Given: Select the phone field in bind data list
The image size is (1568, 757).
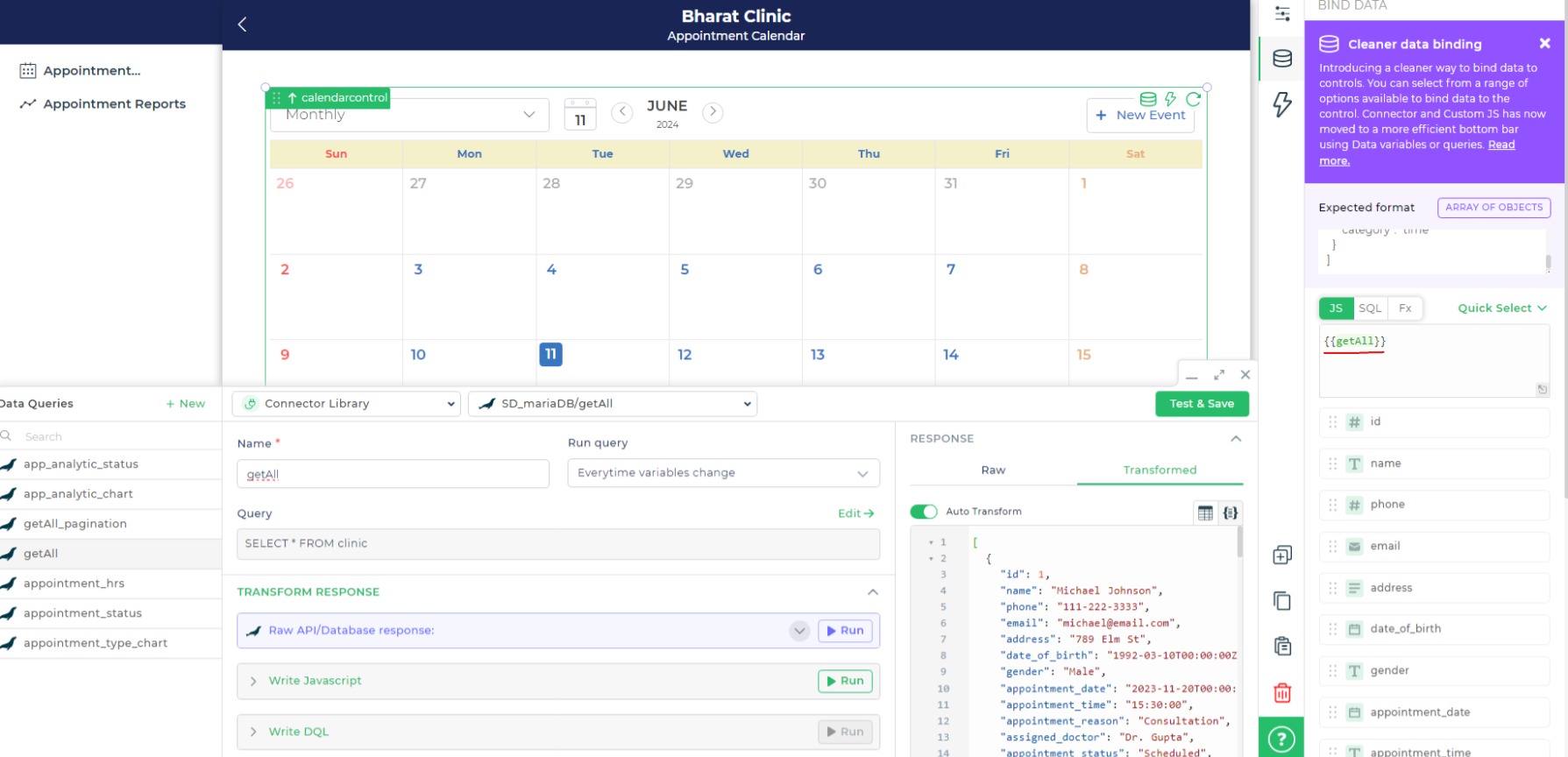Looking at the screenshot, I should 1434,505.
